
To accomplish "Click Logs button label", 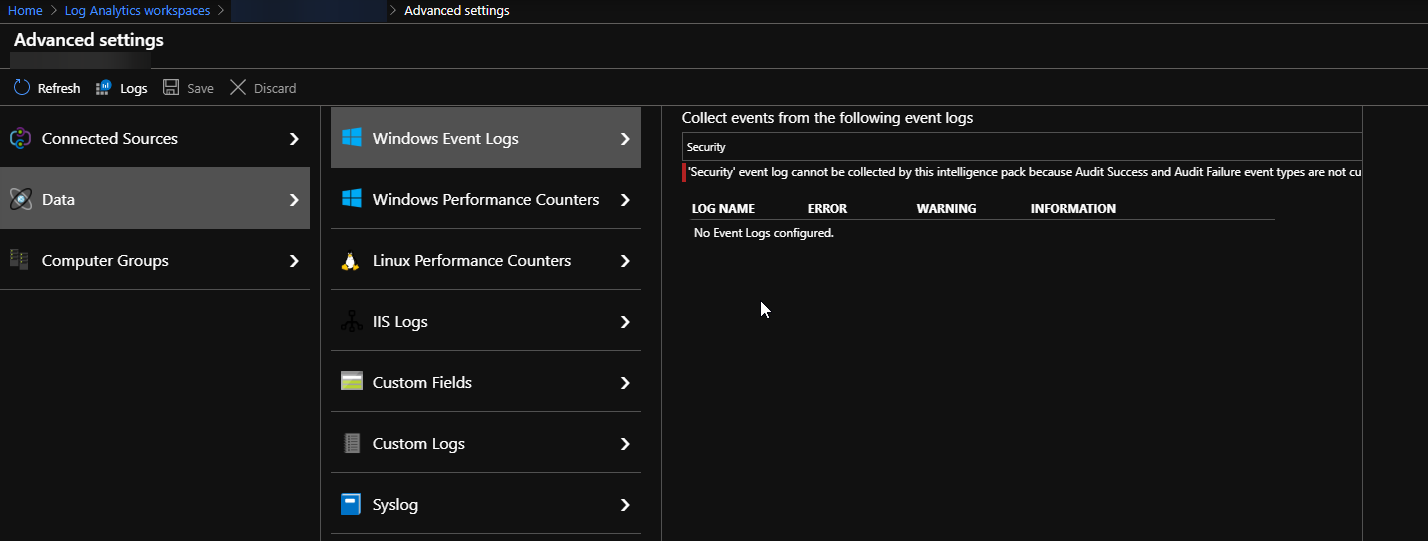I will click(134, 88).
